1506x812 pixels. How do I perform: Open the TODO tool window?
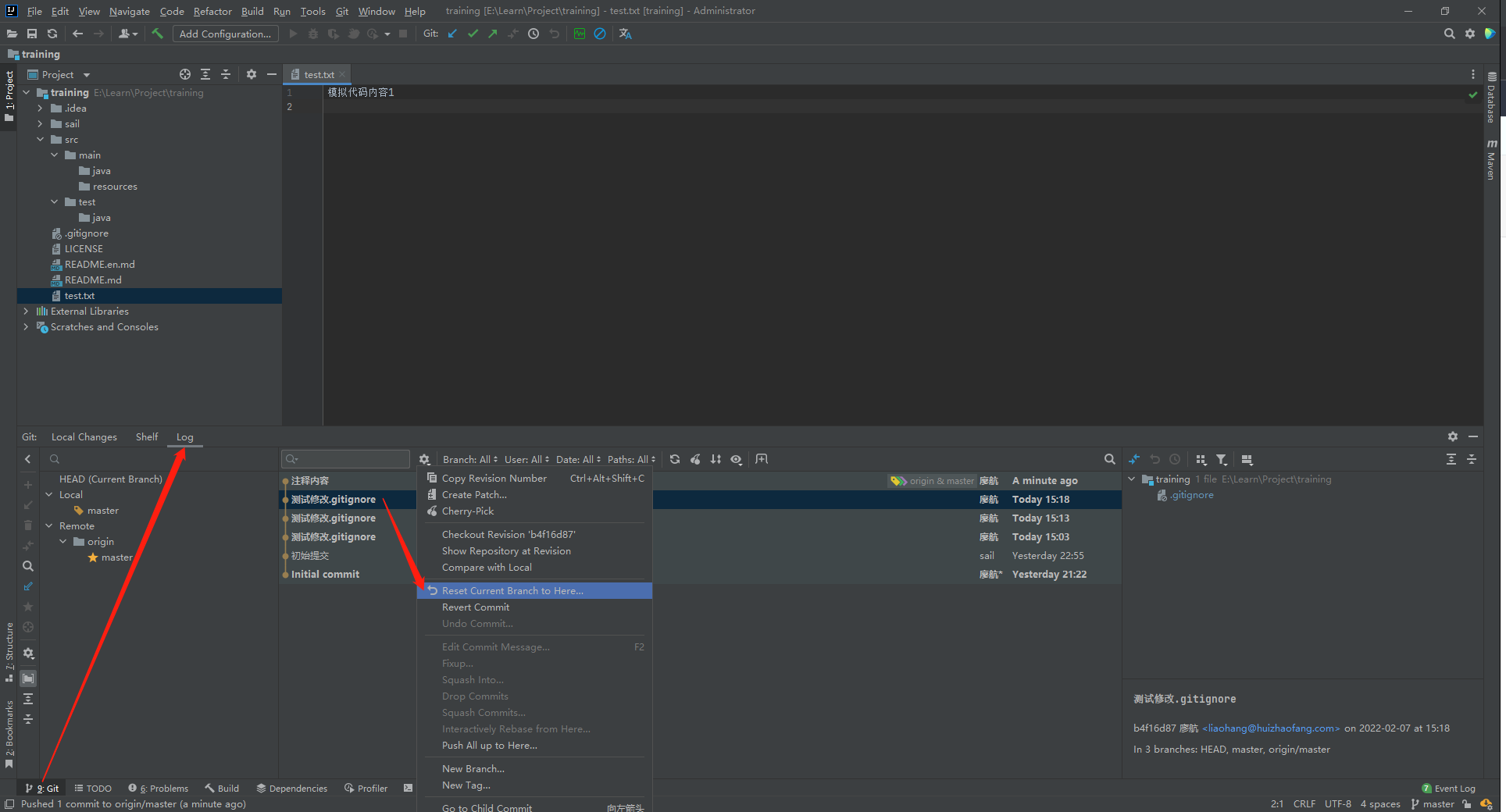click(93, 789)
